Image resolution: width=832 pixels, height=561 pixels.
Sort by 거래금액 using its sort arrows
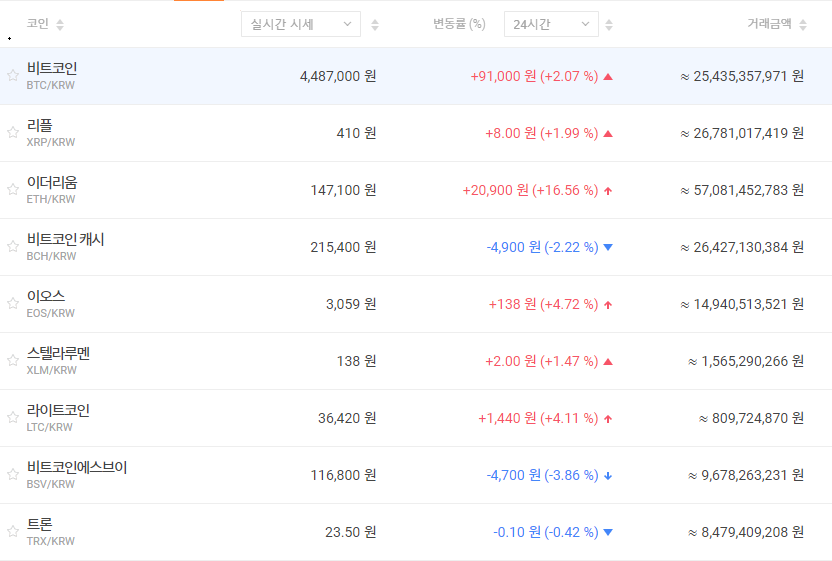click(x=802, y=24)
